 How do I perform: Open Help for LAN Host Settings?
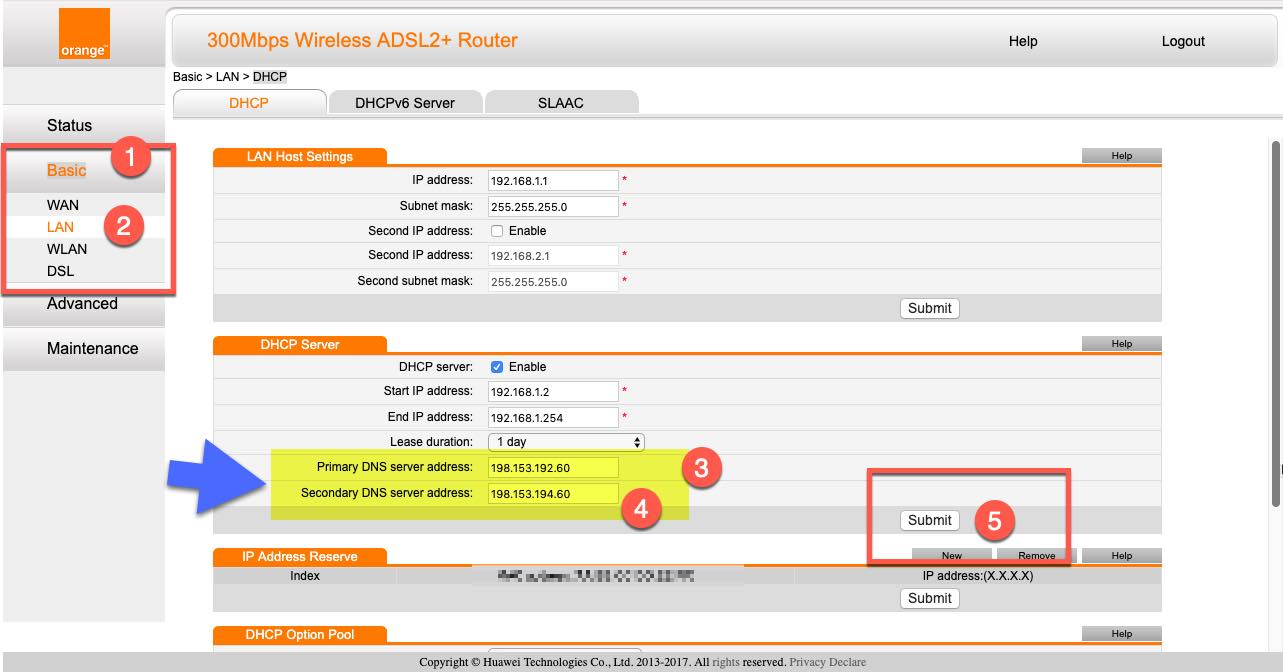(1122, 156)
